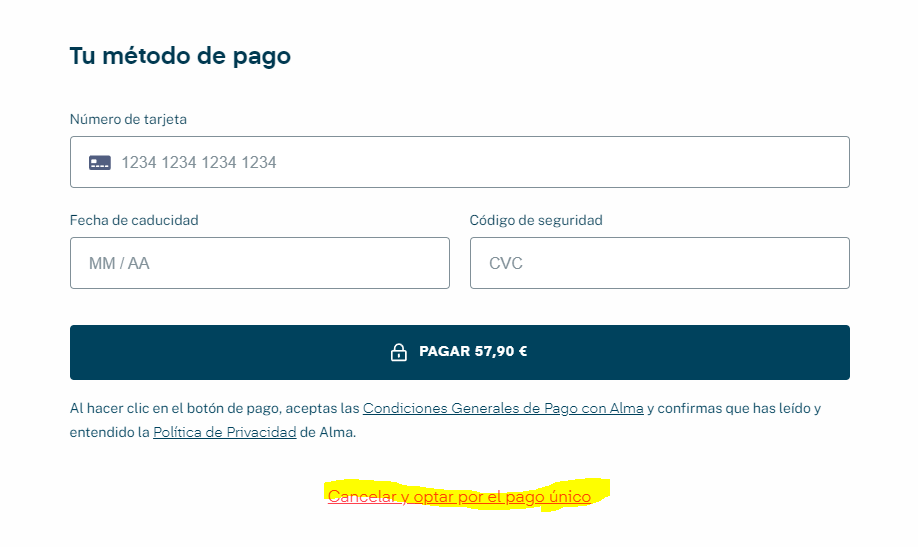Focus the Número de tarjeta input field
918x547 pixels.
point(460,162)
